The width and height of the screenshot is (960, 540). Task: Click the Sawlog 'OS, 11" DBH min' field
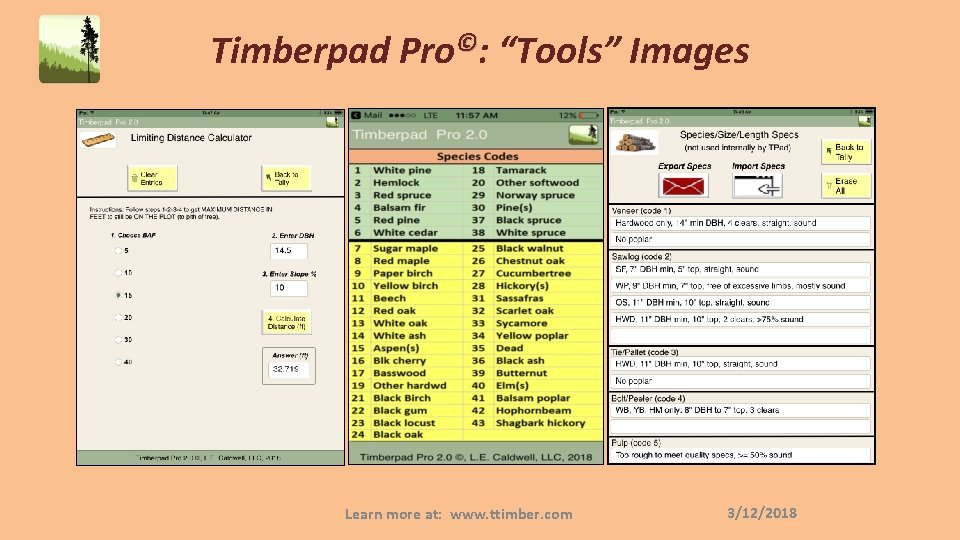pyautogui.click(x=740, y=302)
